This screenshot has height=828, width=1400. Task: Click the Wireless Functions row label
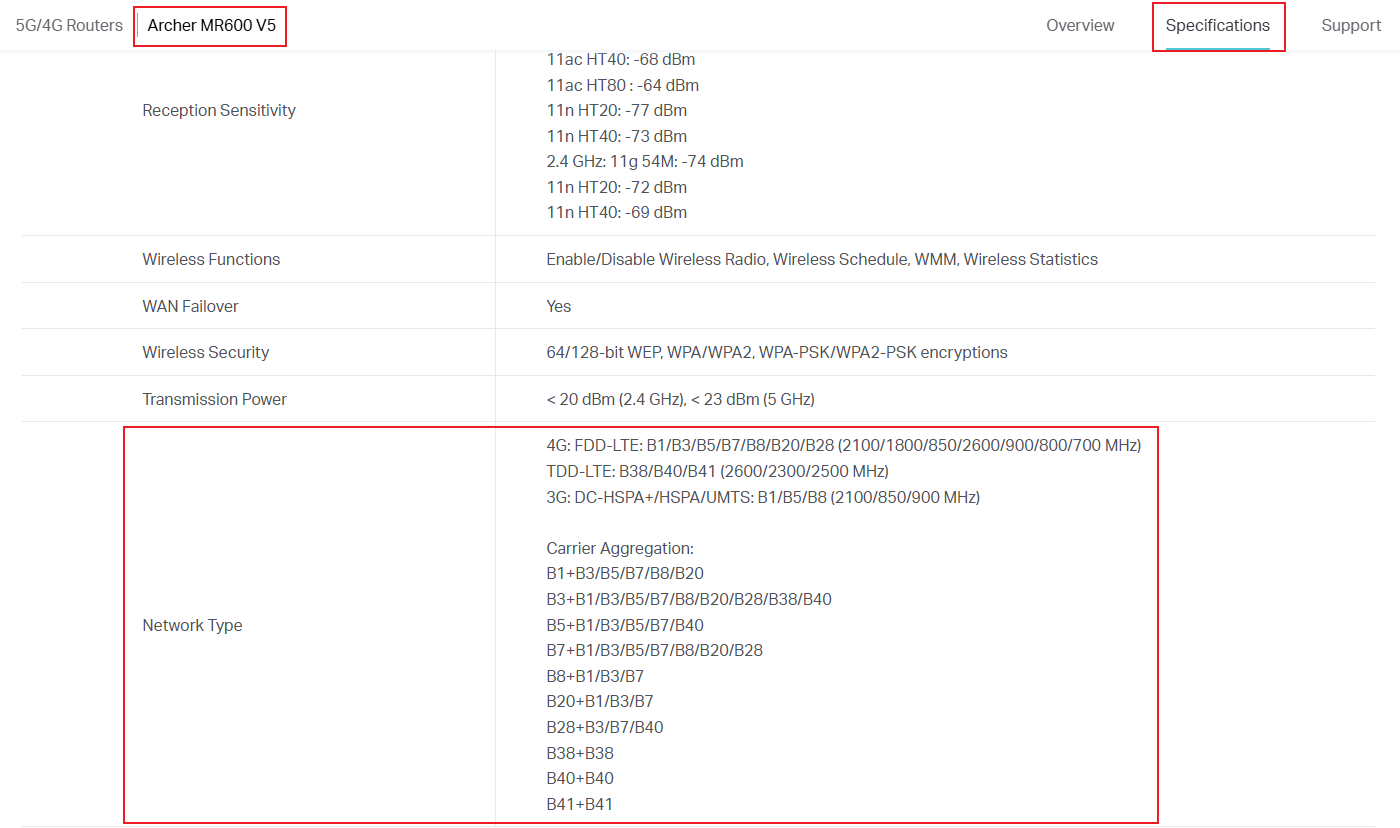pos(211,259)
